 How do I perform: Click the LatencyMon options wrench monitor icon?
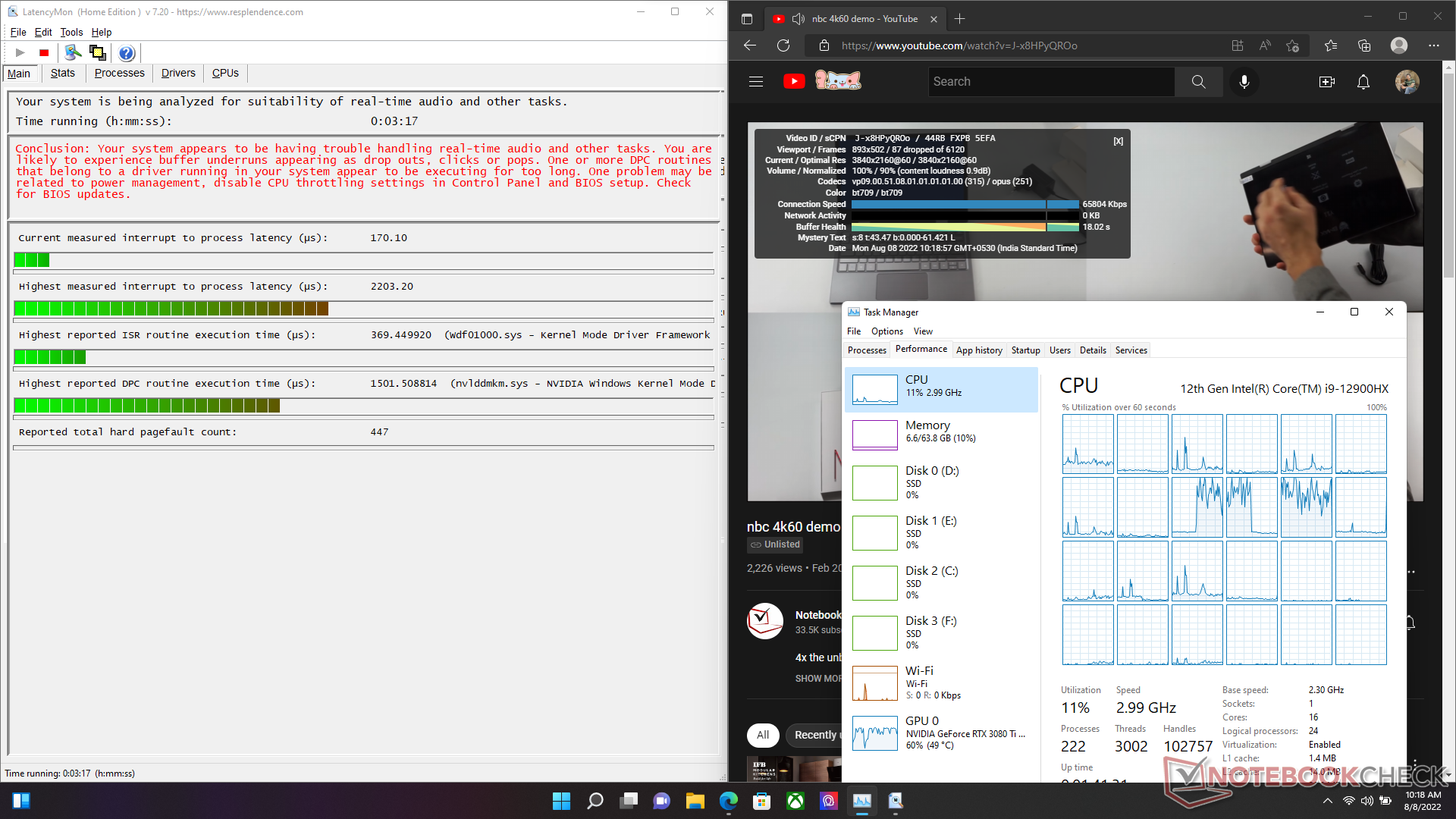click(73, 52)
